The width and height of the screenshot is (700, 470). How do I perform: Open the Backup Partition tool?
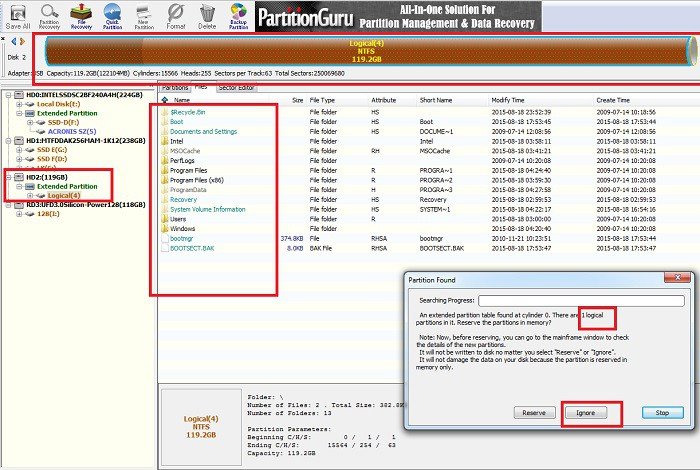[238, 16]
